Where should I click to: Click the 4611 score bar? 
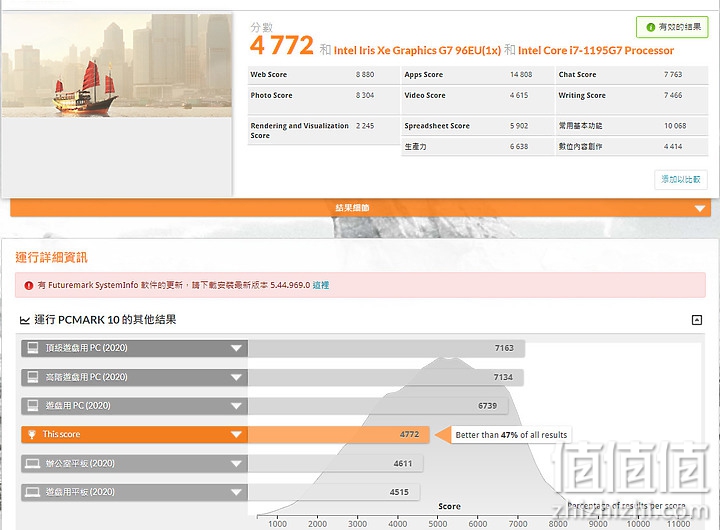click(335, 464)
